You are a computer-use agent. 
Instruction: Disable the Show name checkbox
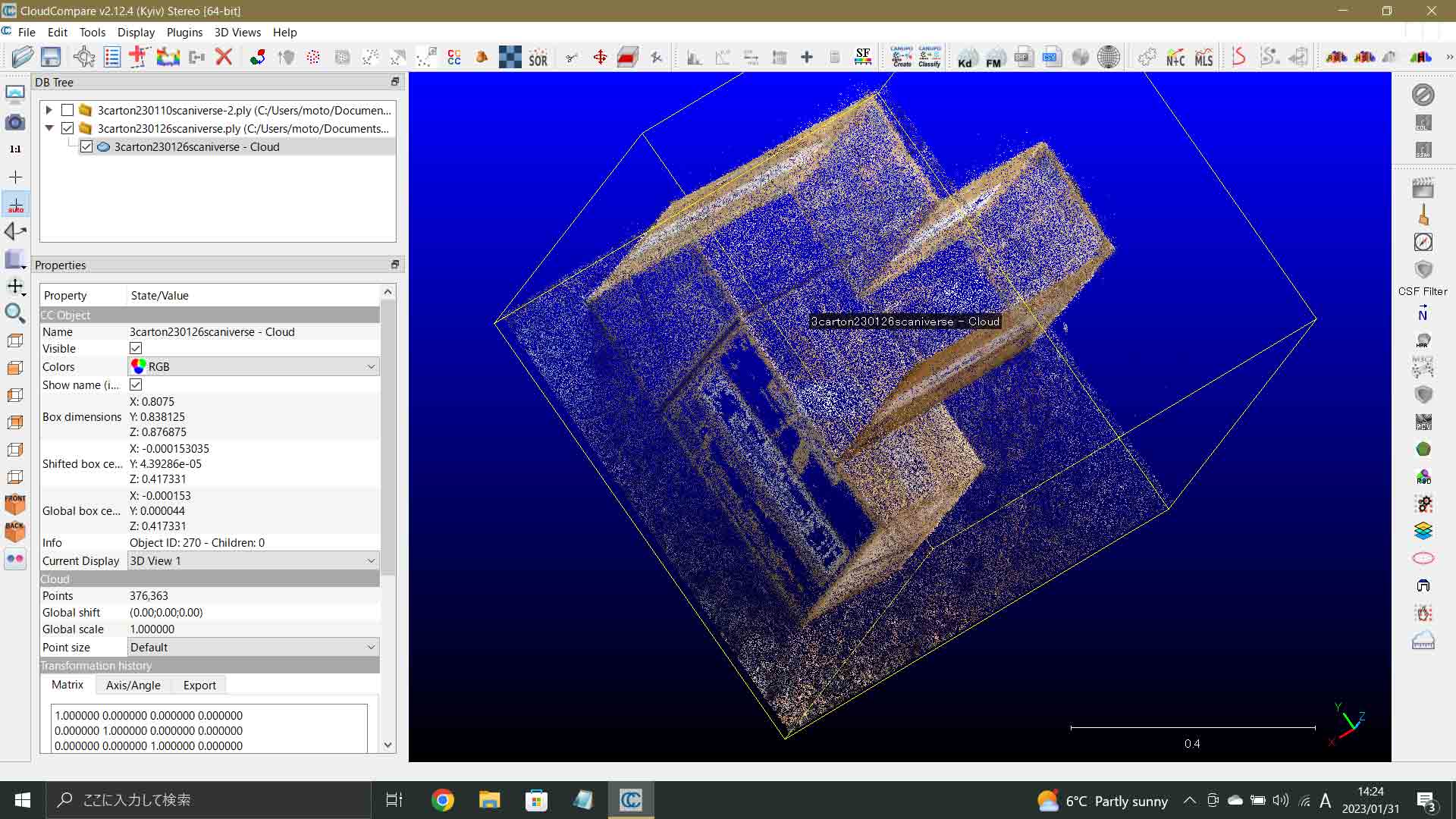136,384
